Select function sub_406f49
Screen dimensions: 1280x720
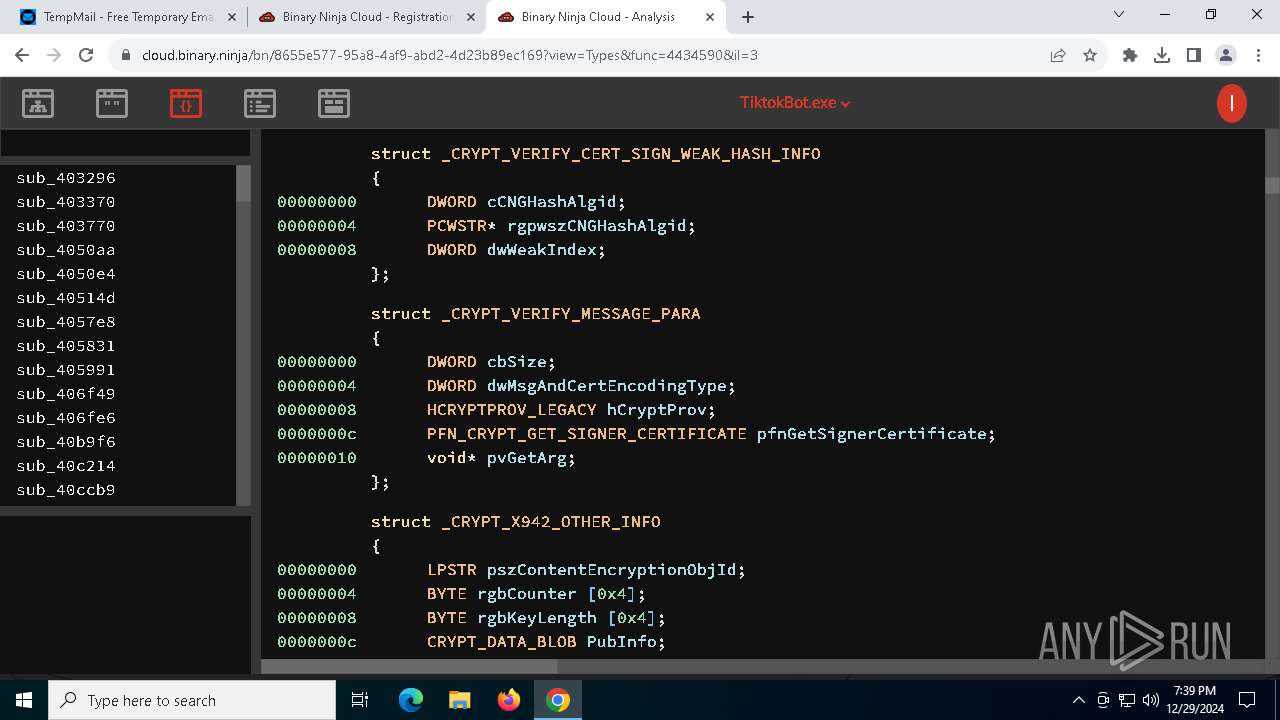[66, 394]
